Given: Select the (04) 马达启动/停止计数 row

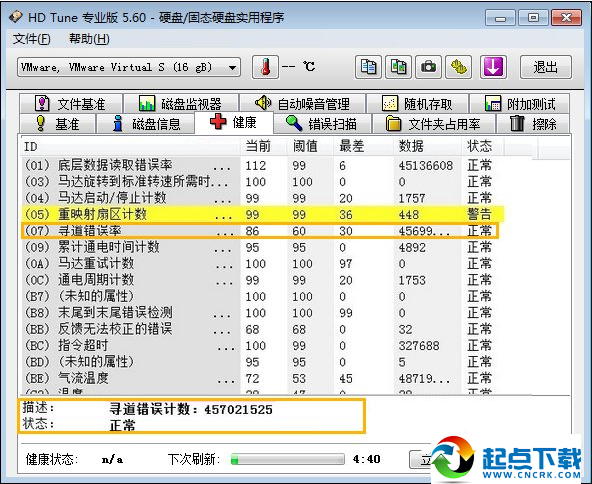Looking at the screenshot, I should (262, 198).
